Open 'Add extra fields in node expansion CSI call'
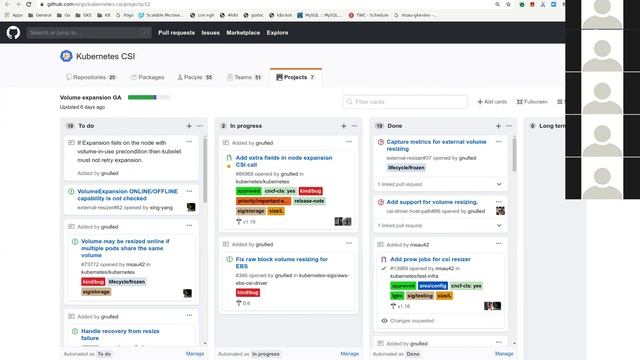This screenshot has height=360, width=640. pyautogui.click(x=284, y=161)
